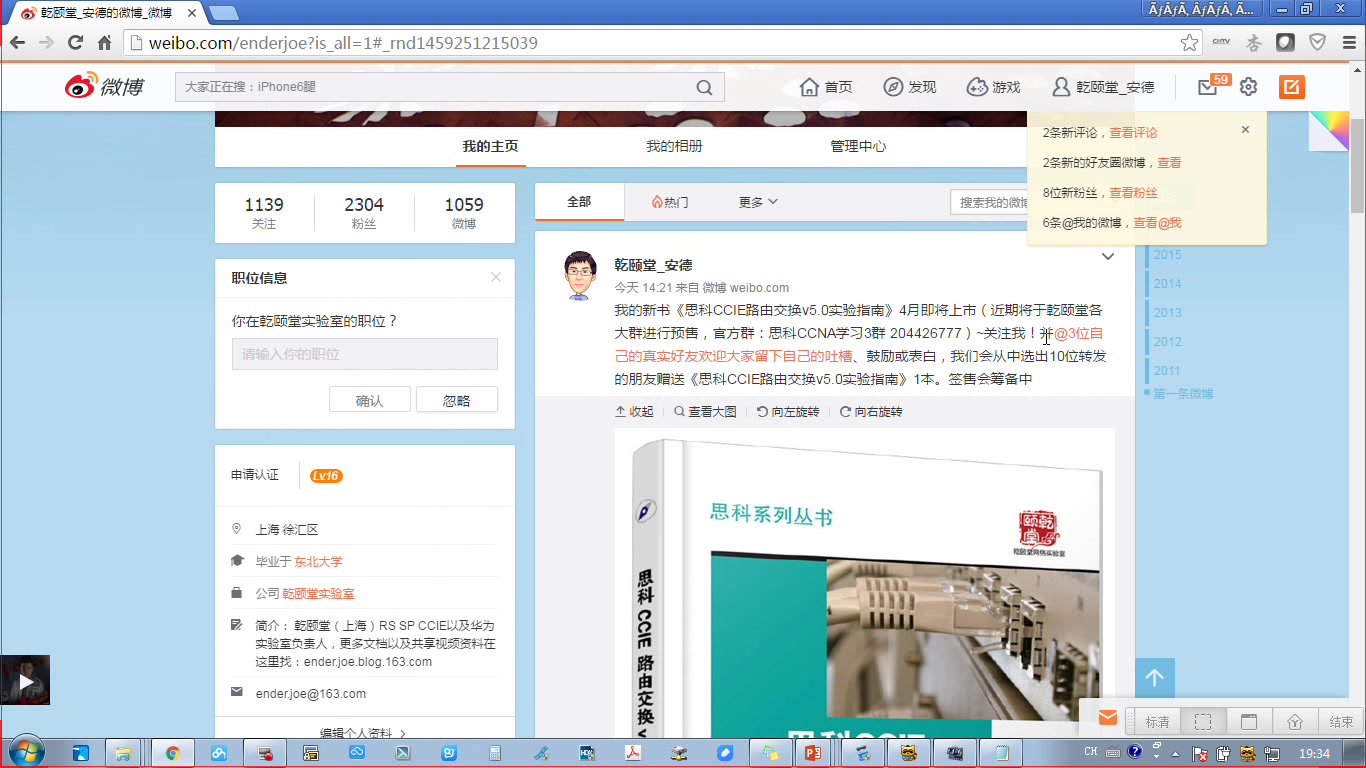Open PowerPoint from the taskbar

coord(812,753)
